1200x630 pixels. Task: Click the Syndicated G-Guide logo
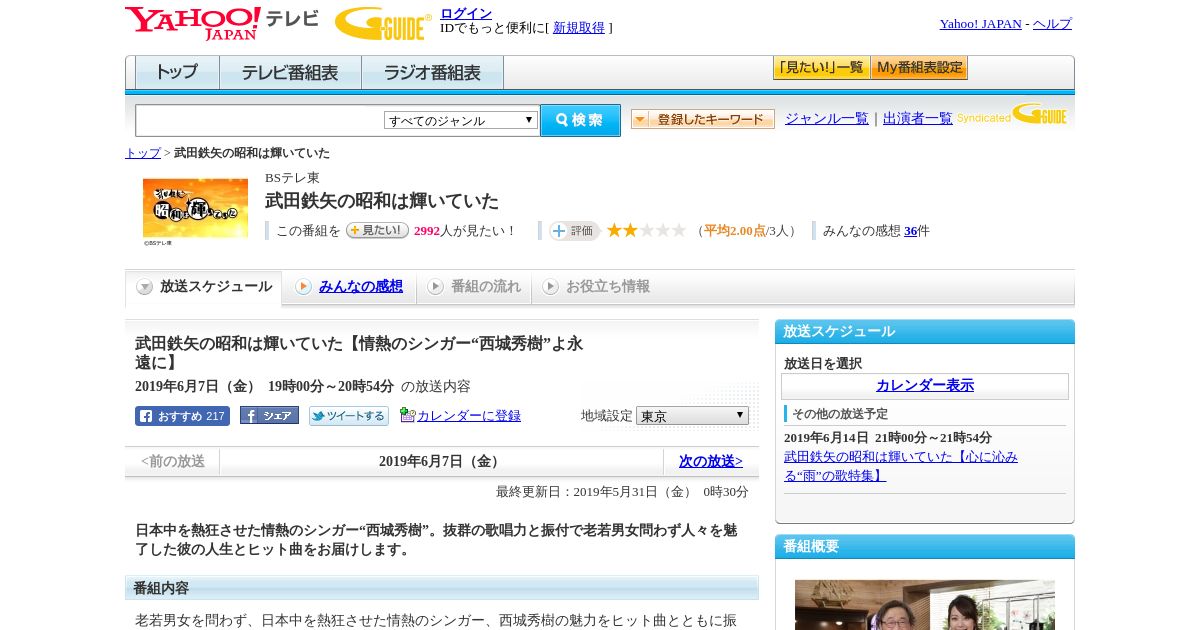[x=1011, y=115]
